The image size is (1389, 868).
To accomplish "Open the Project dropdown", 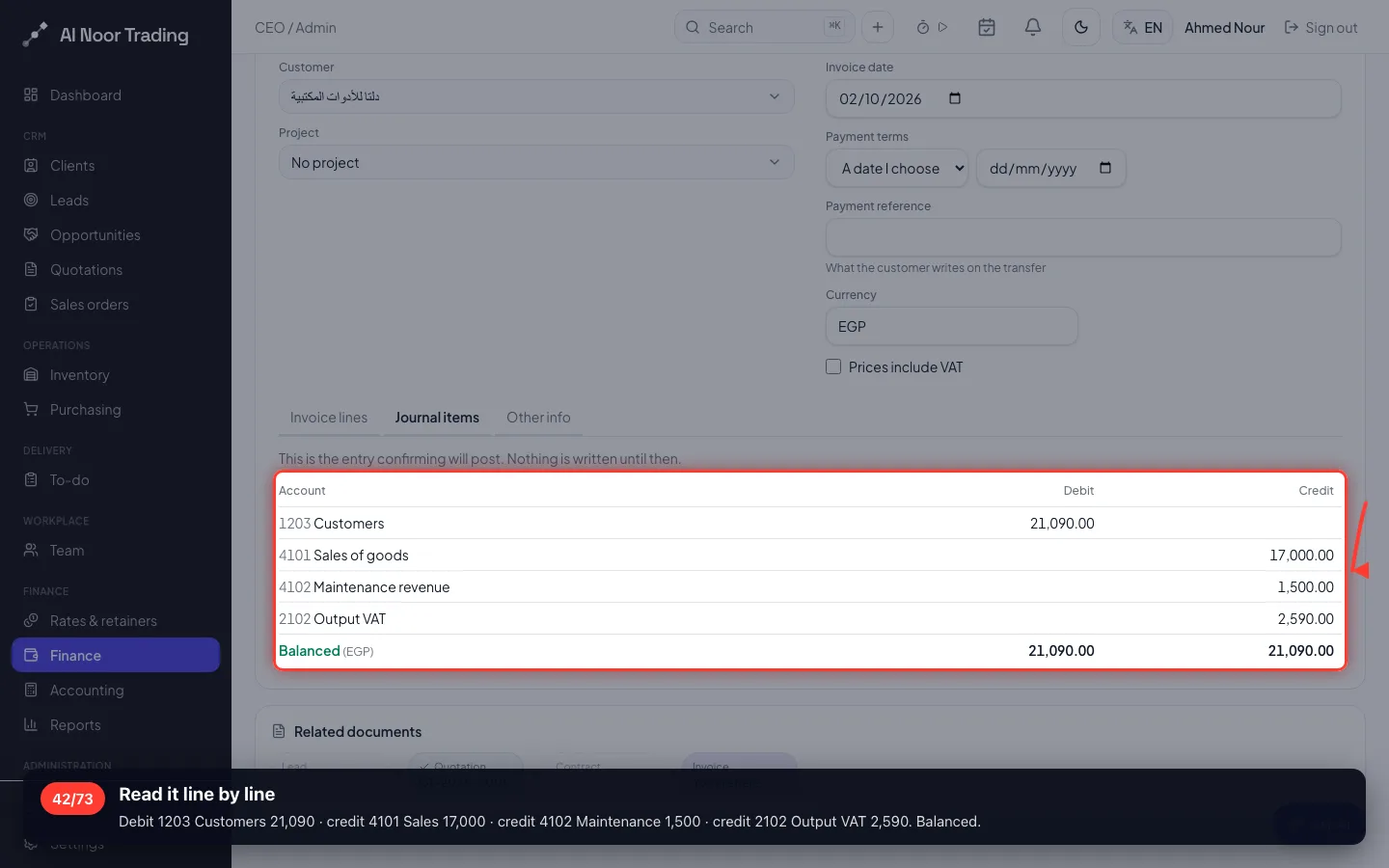I will coord(536,162).
